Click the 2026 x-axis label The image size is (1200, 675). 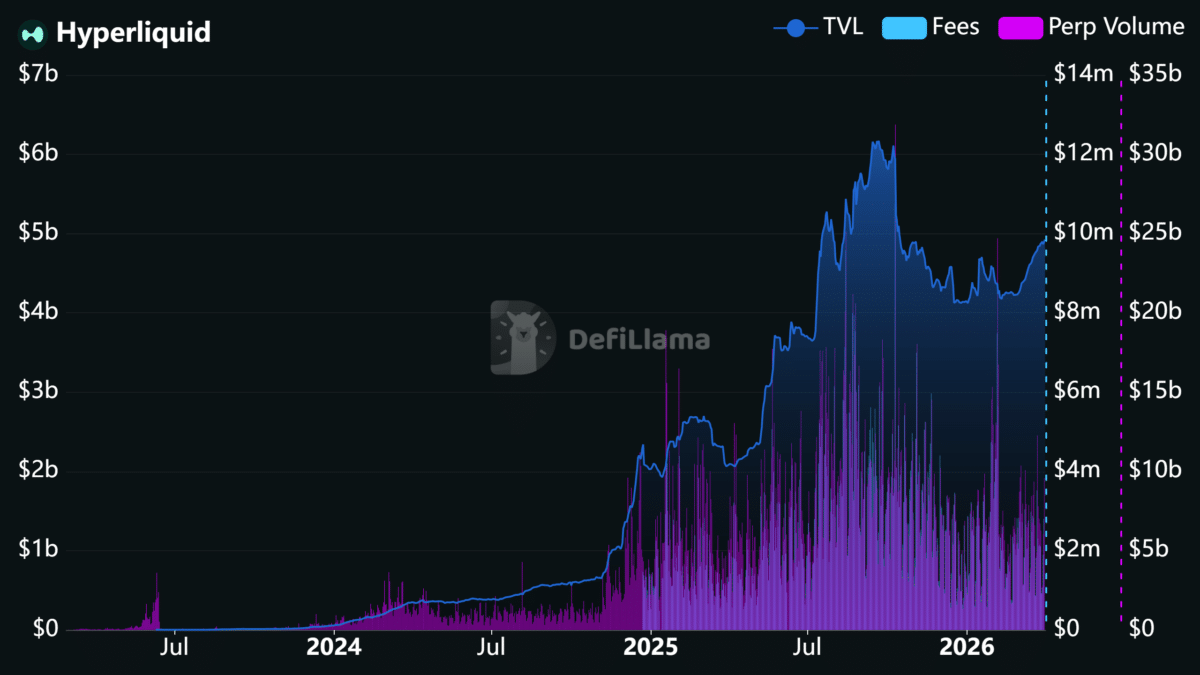pos(967,647)
